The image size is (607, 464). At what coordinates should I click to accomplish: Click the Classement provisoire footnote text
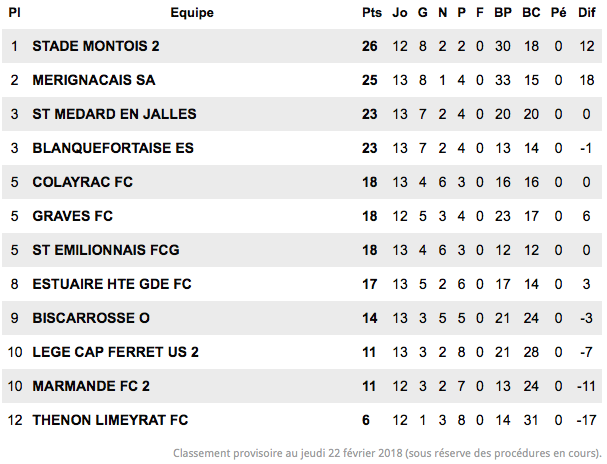click(388, 453)
